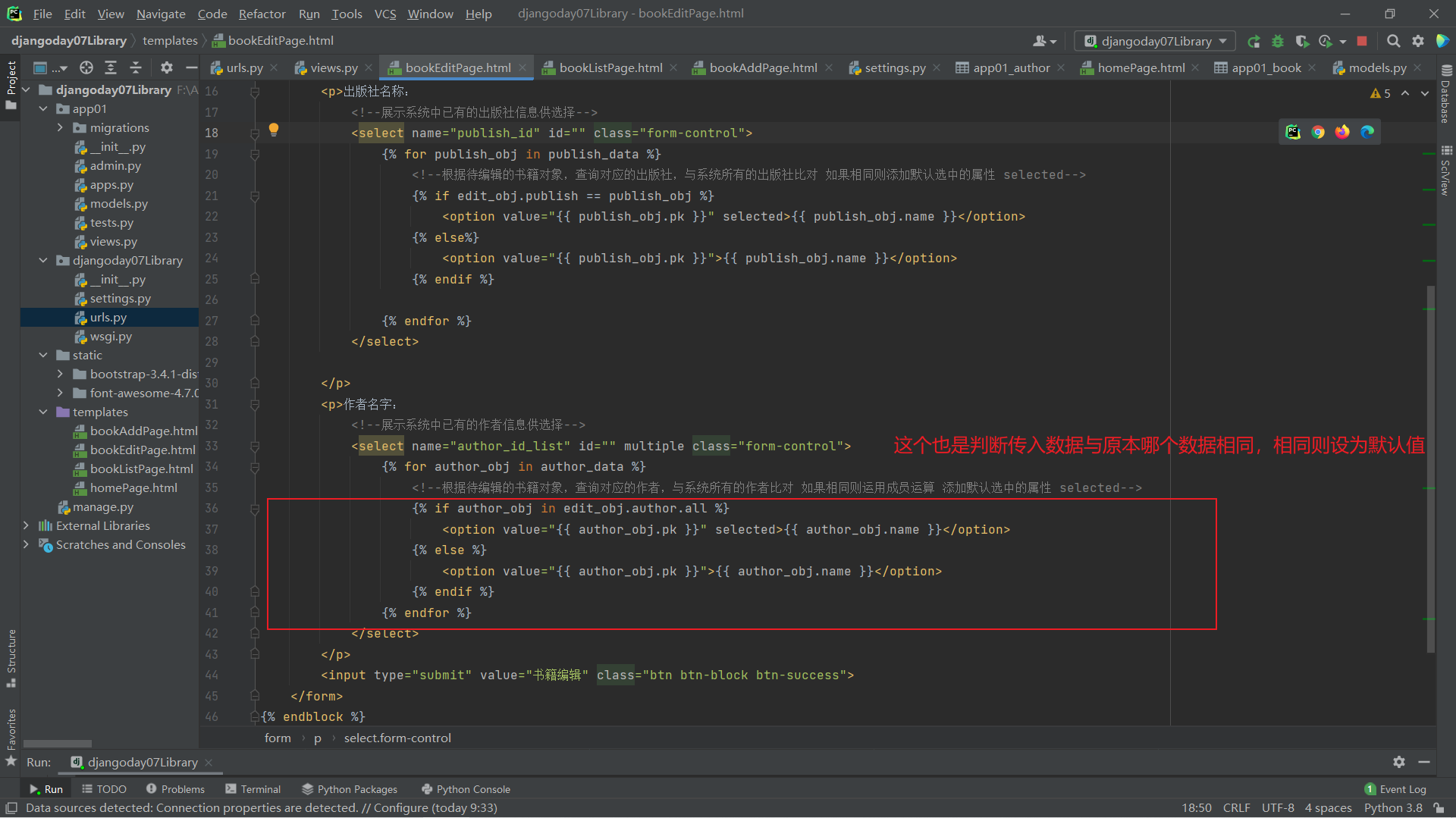Select Opened File locate target icon
Image resolution: width=1456 pixels, height=818 pixels.
(86, 67)
